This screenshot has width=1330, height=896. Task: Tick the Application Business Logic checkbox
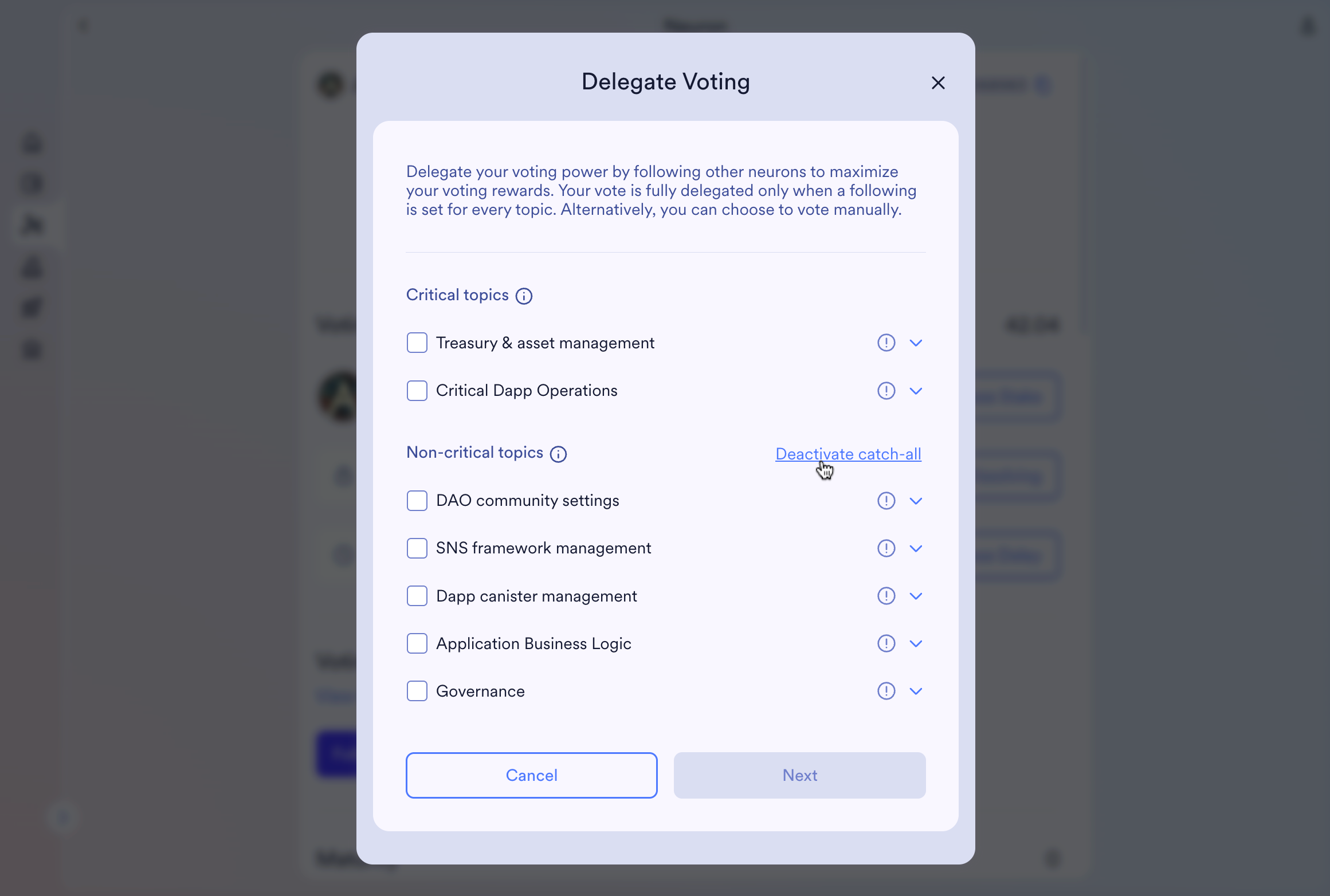[417, 643]
